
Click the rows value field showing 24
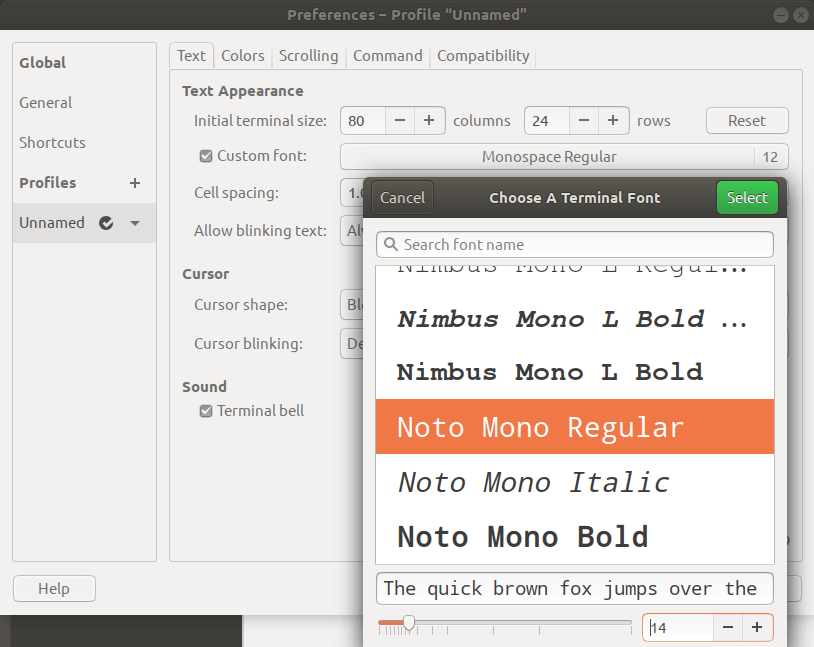click(x=547, y=120)
